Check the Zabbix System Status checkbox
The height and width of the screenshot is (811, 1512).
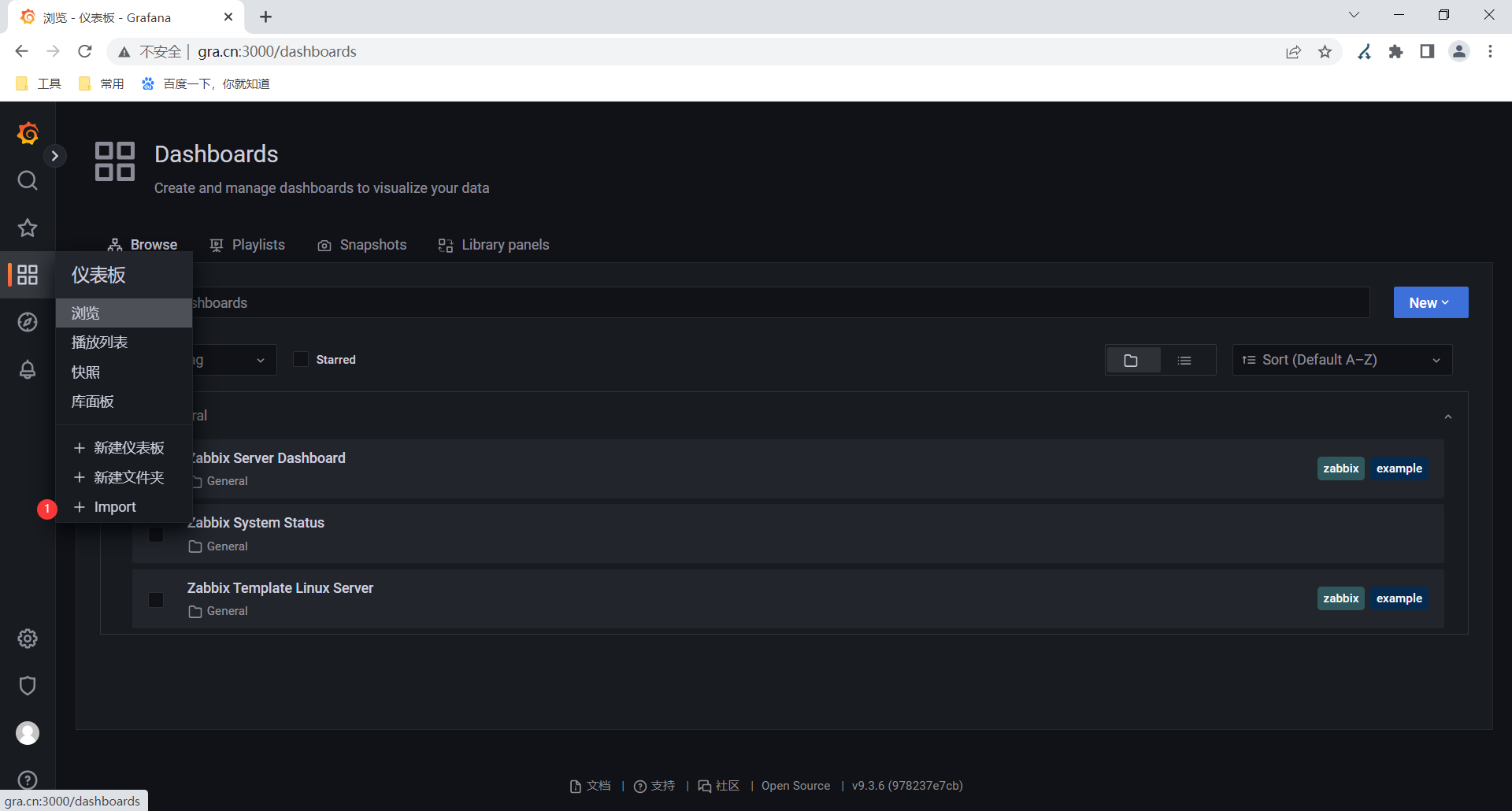tap(156, 535)
